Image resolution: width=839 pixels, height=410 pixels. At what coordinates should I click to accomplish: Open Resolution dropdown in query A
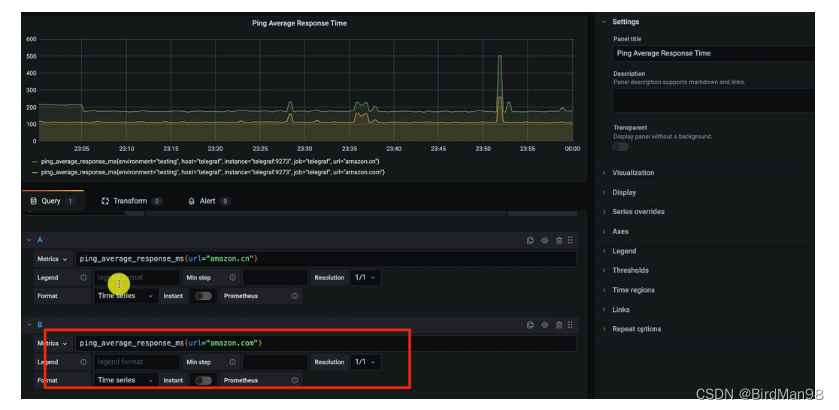366,278
